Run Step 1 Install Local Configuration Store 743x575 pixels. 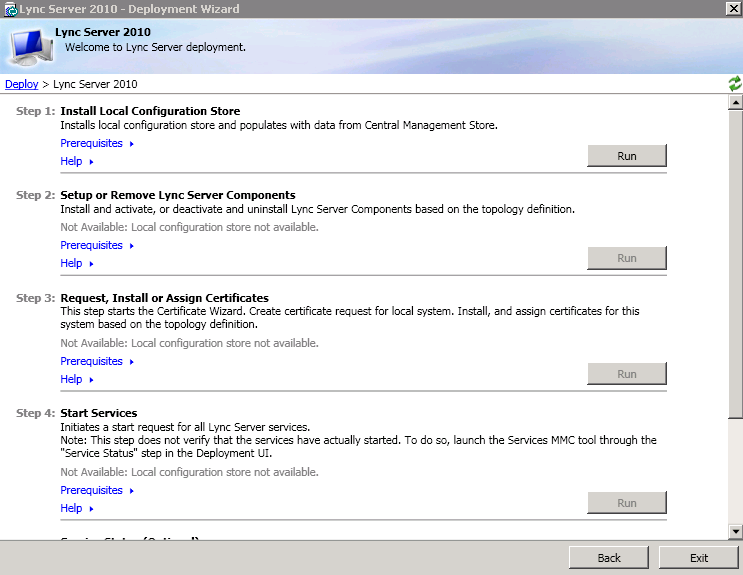coord(626,156)
